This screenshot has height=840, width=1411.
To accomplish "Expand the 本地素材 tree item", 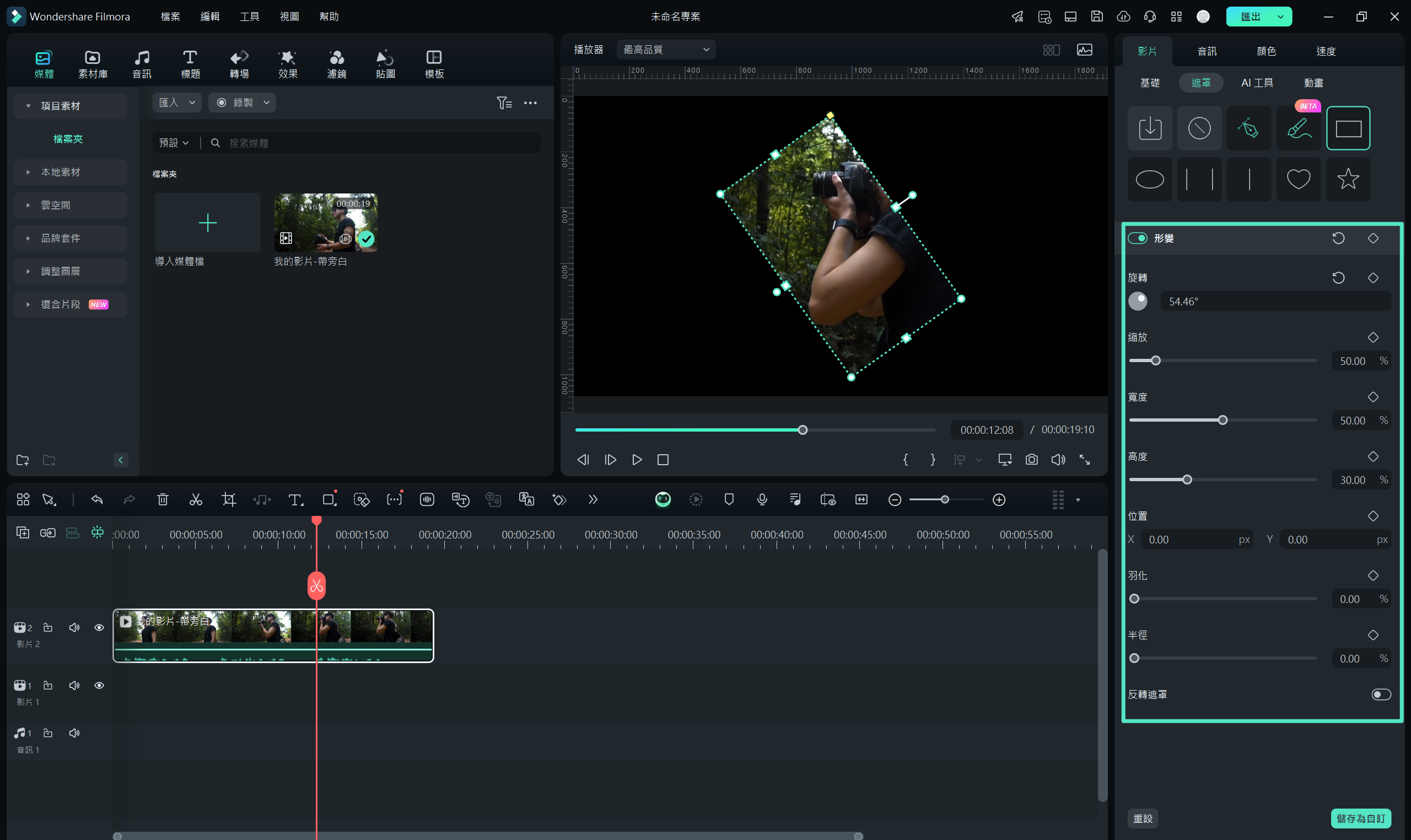I will [x=70, y=172].
